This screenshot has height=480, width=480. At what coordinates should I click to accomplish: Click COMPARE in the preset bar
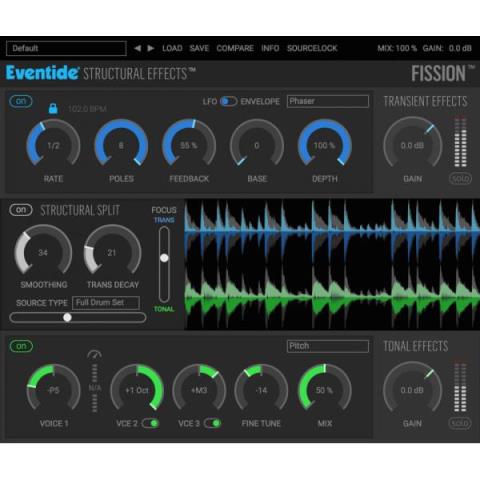pos(235,48)
